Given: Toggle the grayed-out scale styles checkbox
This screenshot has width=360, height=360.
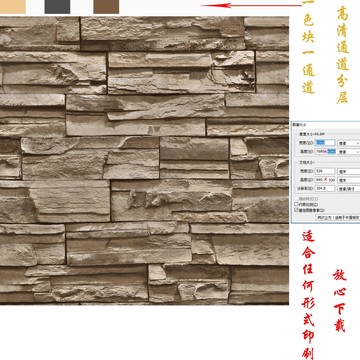Looking at the screenshot, I should (x=296, y=199).
